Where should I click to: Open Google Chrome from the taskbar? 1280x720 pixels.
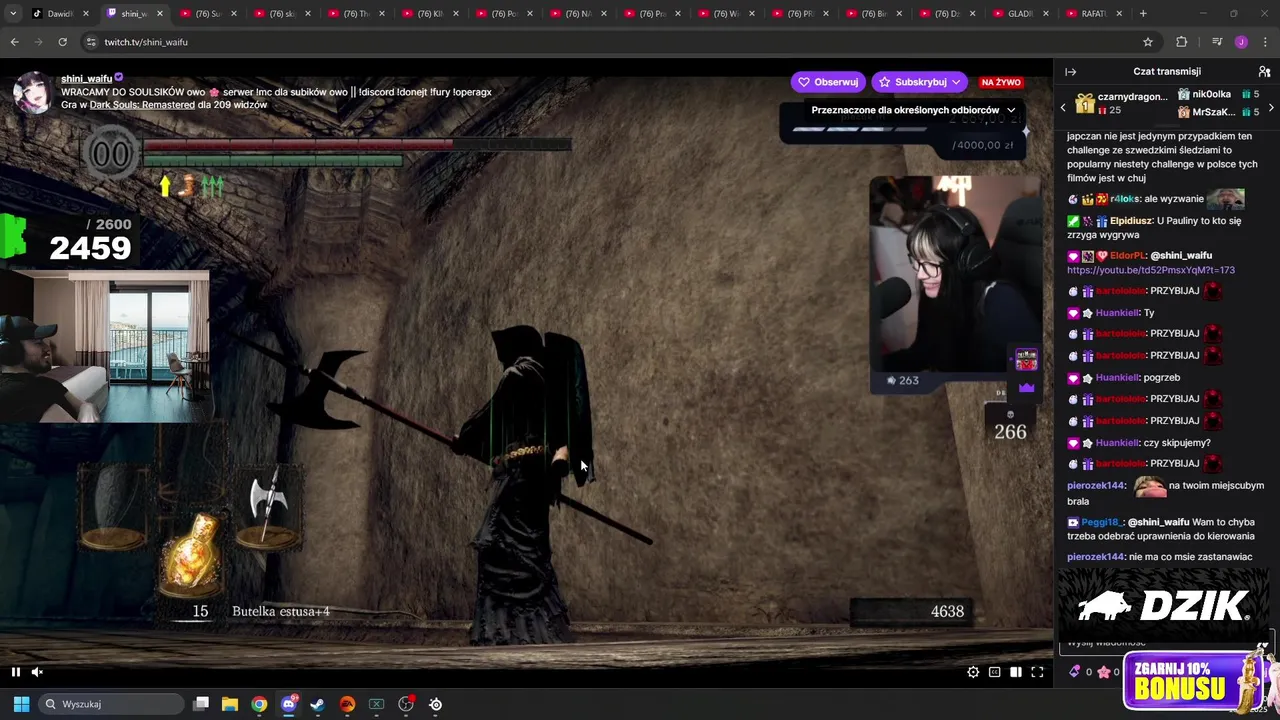coord(259,704)
